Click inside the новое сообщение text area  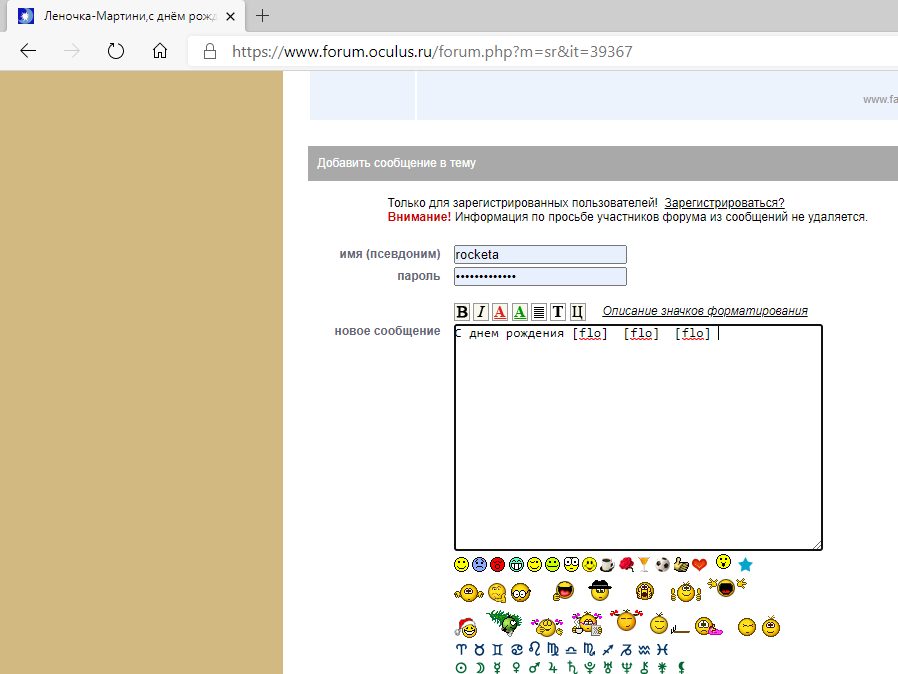(638, 440)
